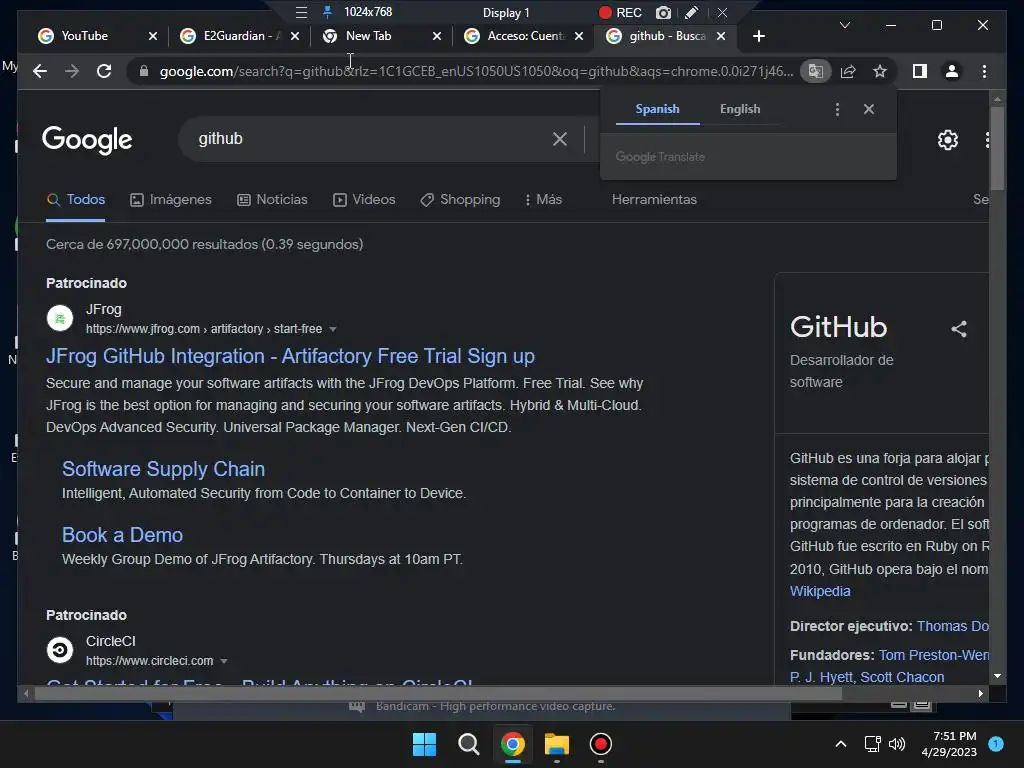Share the GitHub knowledge panel

click(959, 328)
